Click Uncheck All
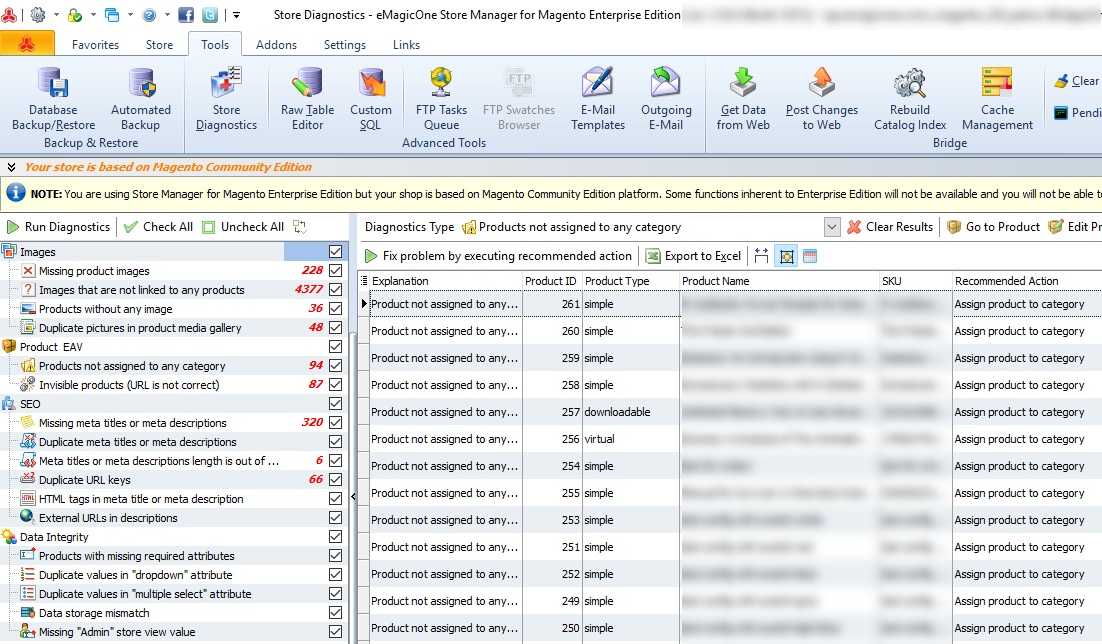Image resolution: width=1102 pixels, height=644 pixels. [x=243, y=227]
